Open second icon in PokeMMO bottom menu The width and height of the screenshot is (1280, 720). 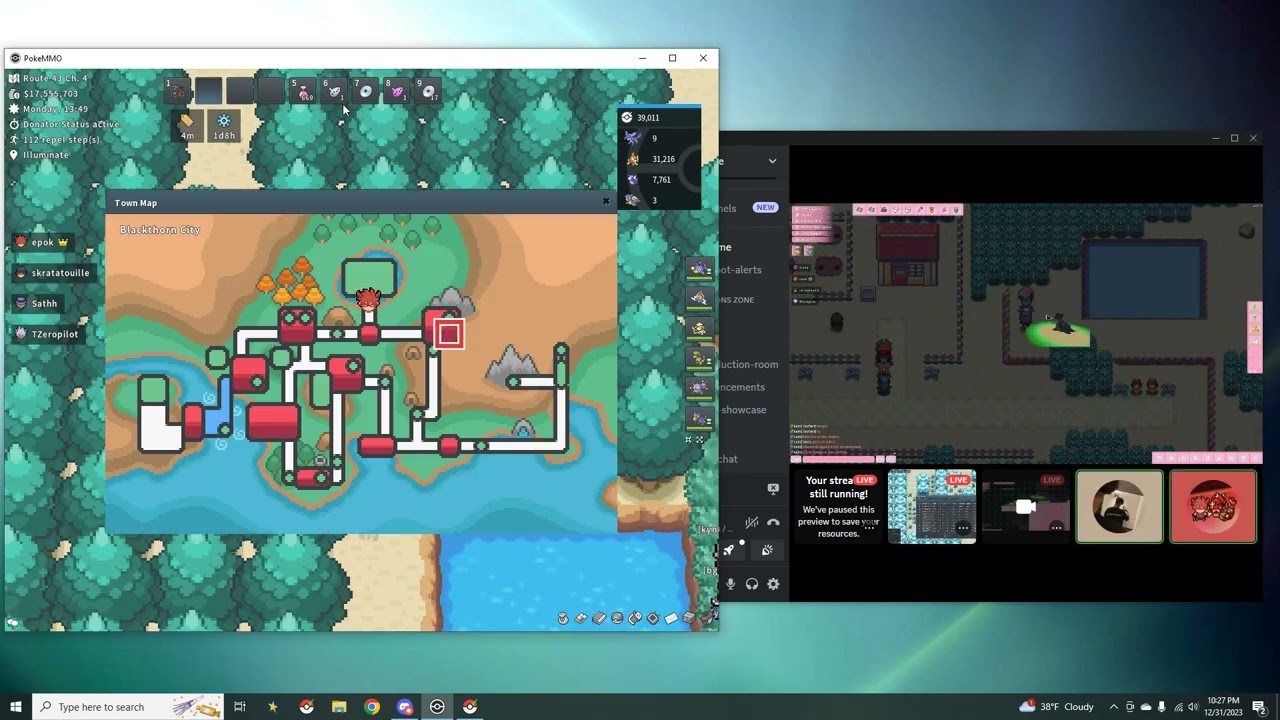[581, 618]
